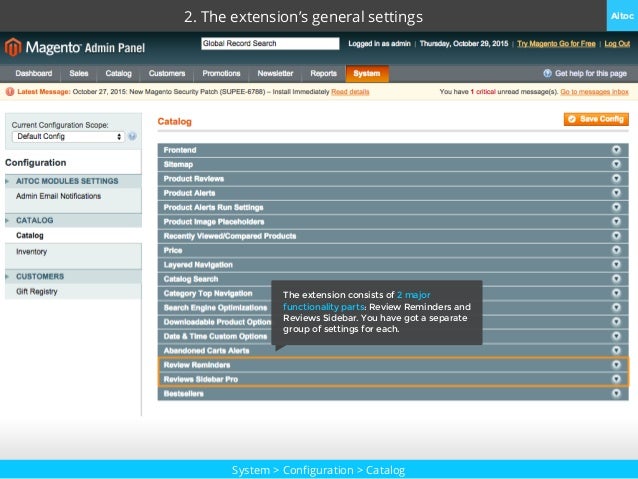Screen dimensions: 638x479
Task: Select Admin Email Notifications in sidebar
Action: (x=58, y=196)
